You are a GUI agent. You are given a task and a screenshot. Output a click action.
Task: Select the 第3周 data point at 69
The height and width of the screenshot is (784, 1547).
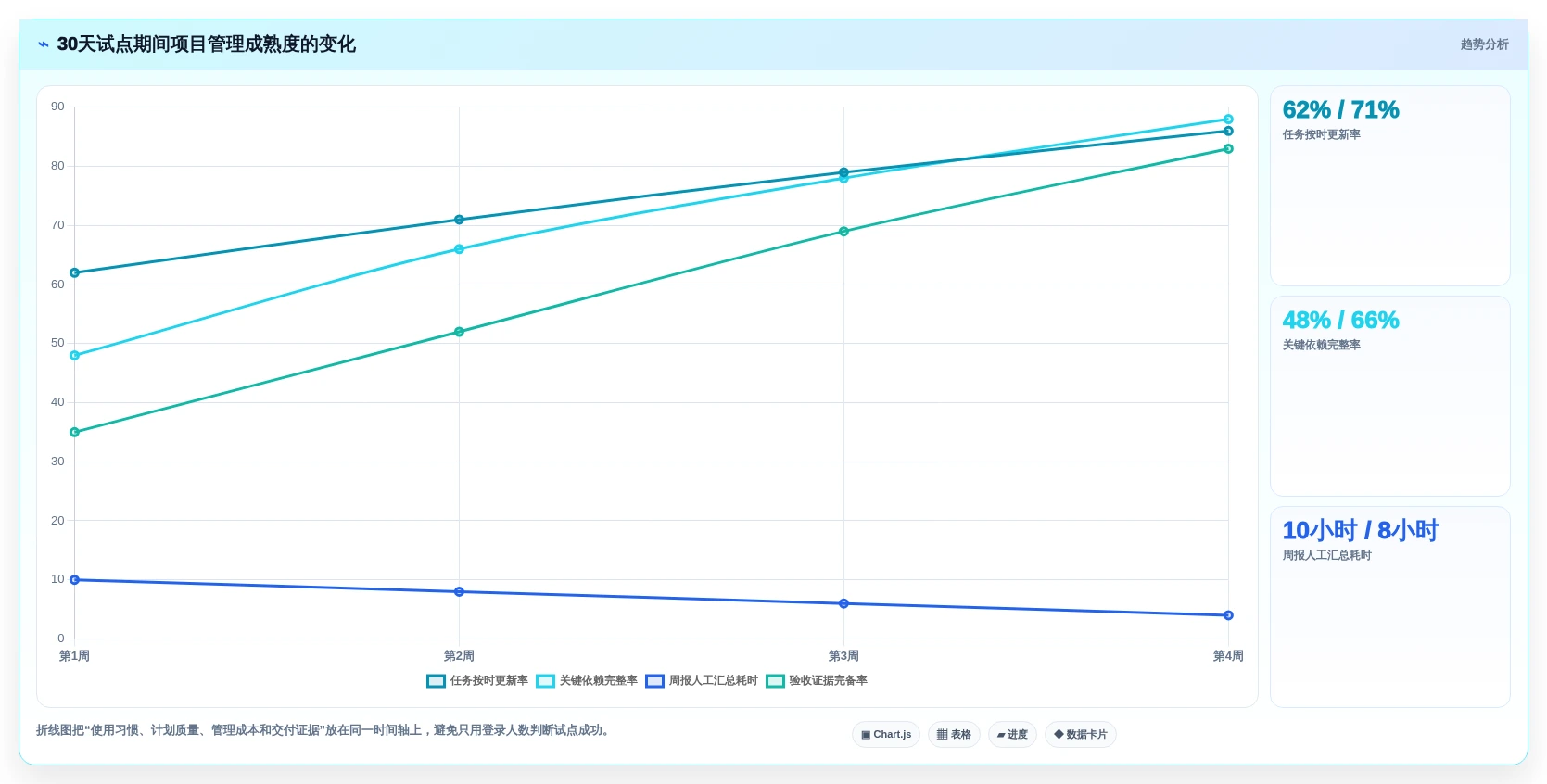coord(843,232)
